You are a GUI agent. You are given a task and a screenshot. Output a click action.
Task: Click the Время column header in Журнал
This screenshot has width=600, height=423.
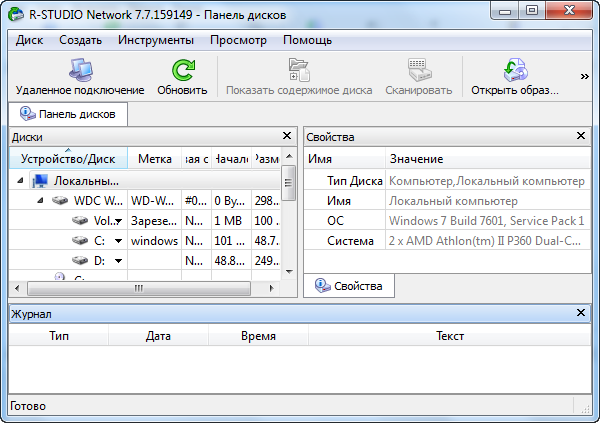[258, 336]
